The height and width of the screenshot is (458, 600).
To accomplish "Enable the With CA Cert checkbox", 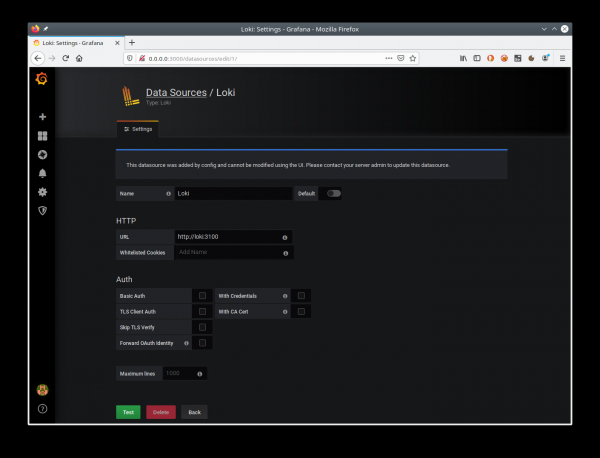I will coord(301,312).
